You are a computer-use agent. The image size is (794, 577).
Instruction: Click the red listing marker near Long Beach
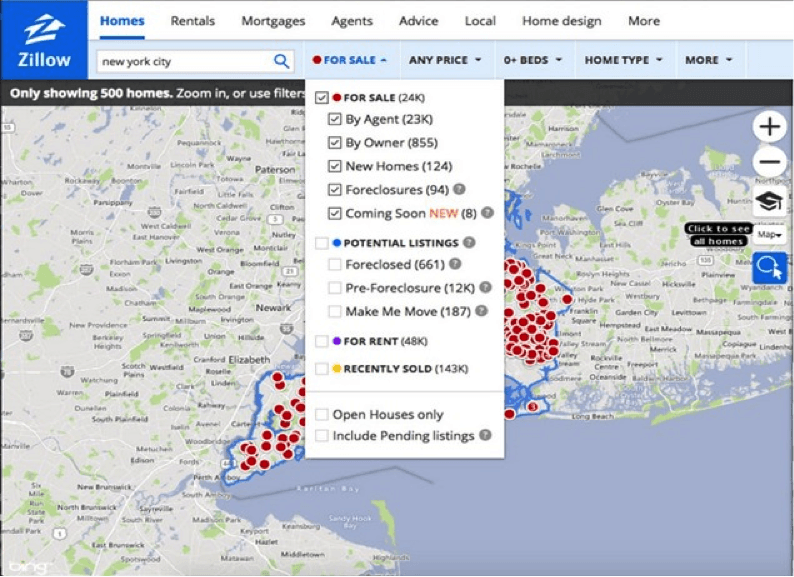[532, 407]
